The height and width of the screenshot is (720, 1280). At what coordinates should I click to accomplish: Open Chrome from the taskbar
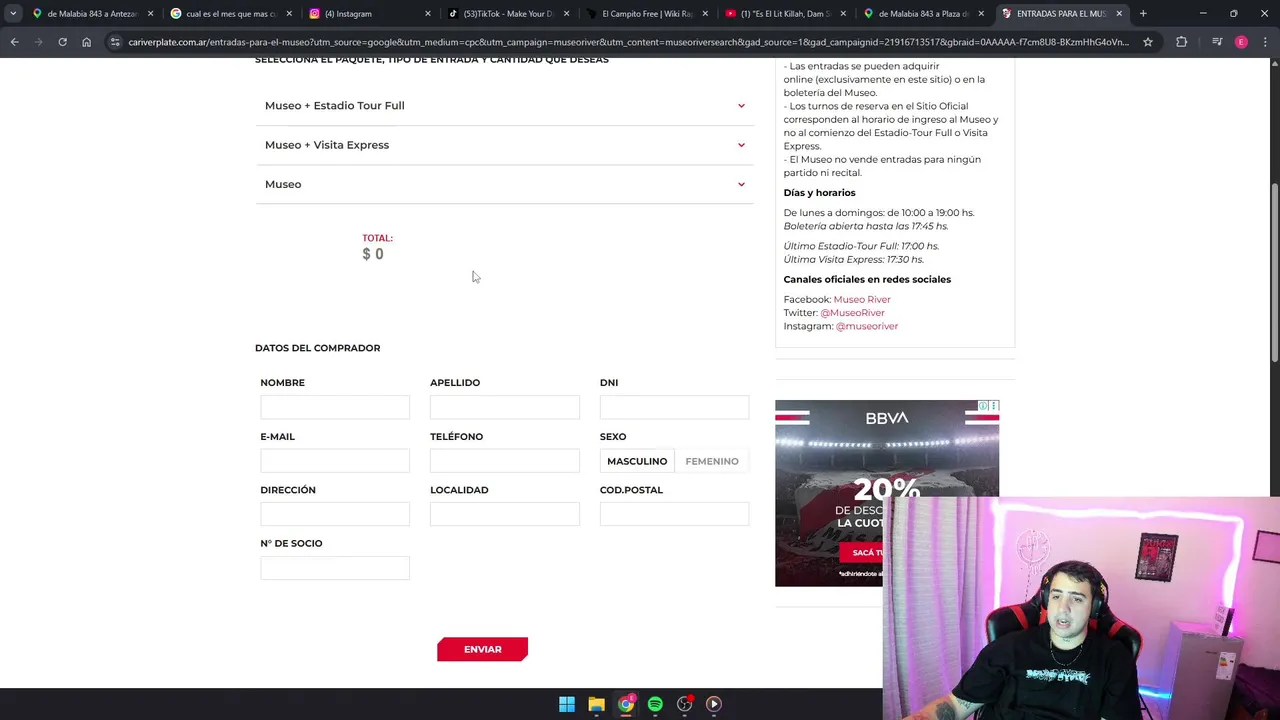(626, 704)
